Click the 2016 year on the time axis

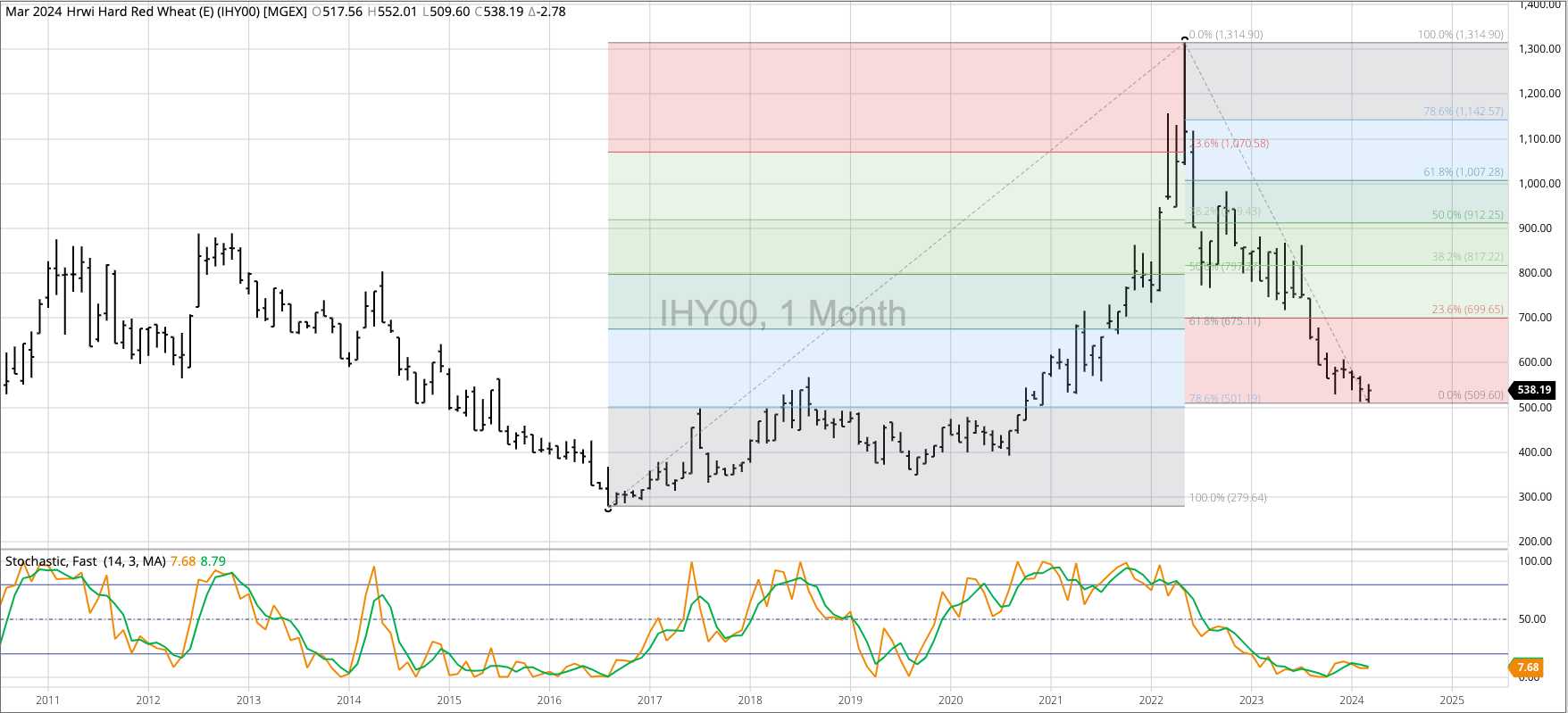point(549,701)
